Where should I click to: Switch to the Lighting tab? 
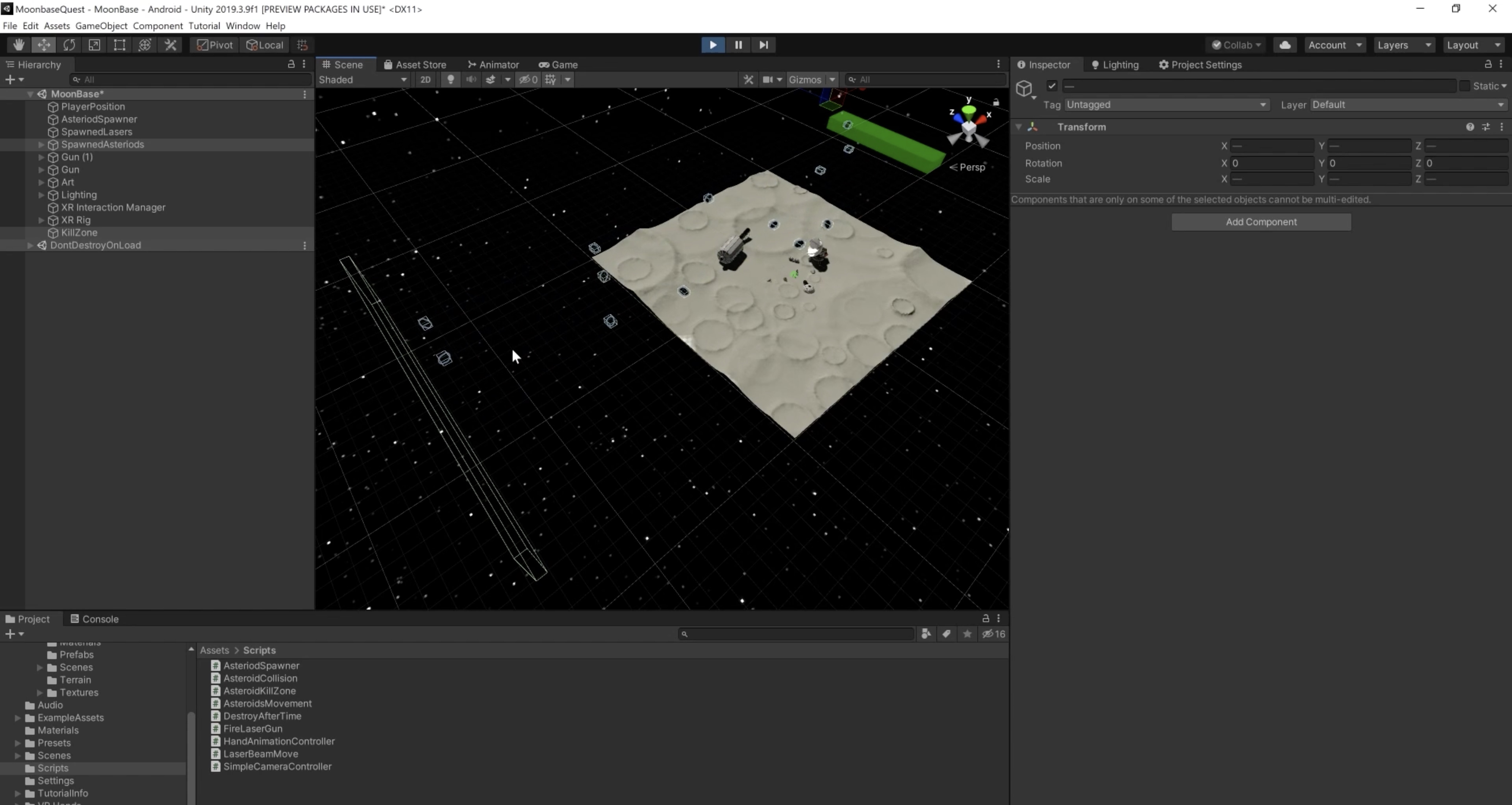[x=1115, y=65]
